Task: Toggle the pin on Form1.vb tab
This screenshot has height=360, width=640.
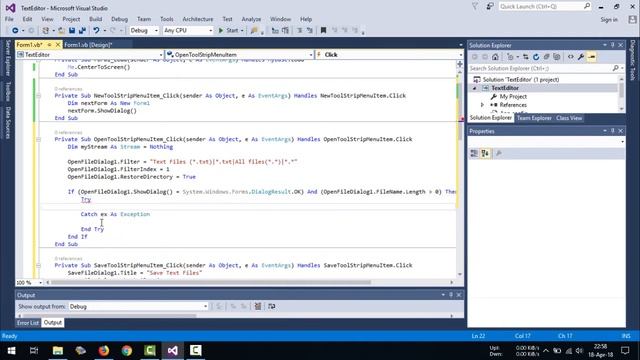Action: pos(49,45)
